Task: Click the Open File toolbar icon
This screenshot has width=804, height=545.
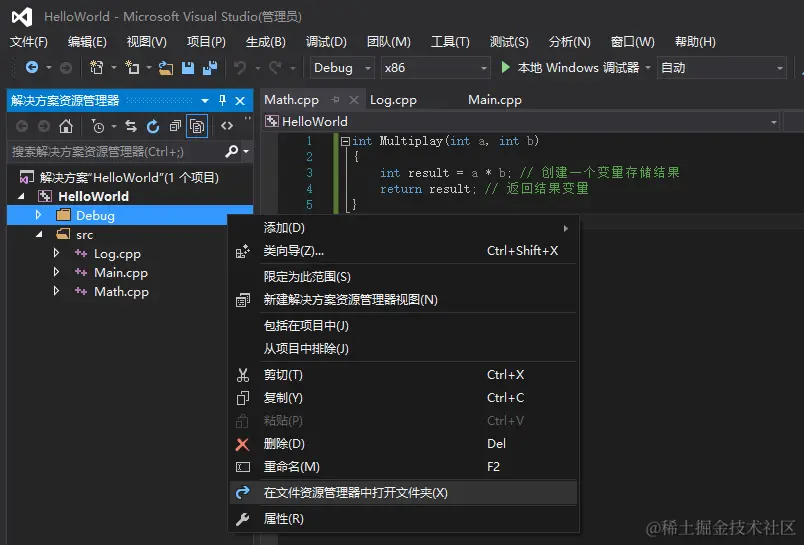Action: click(x=166, y=67)
